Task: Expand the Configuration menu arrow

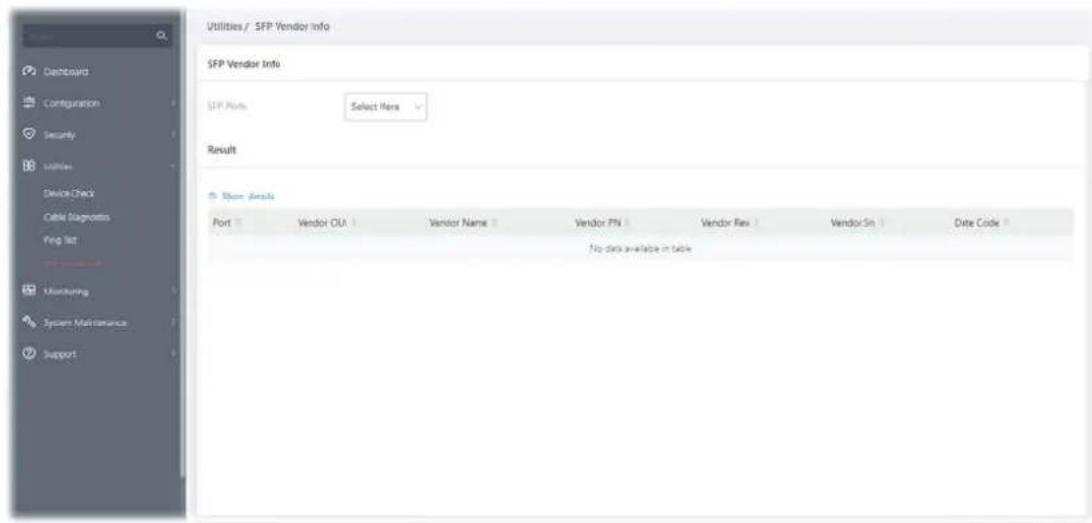Action: (x=175, y=104)
